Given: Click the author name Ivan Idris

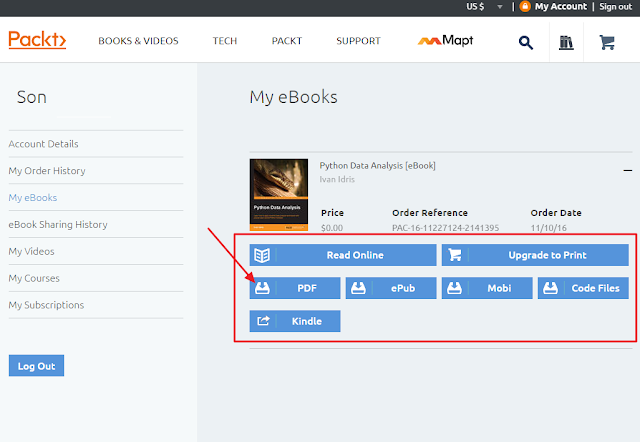Looking at the screenshot, I should [x=337, y=180].
